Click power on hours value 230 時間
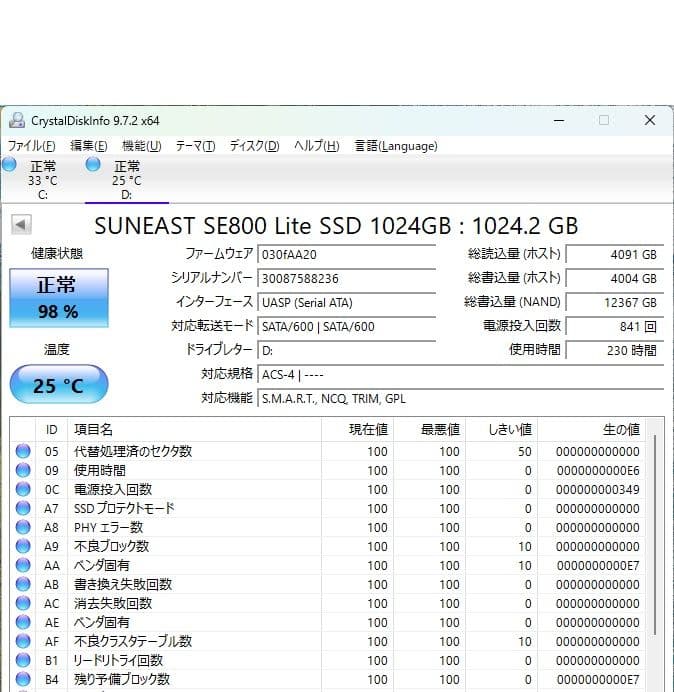 (x=615, y=350)
